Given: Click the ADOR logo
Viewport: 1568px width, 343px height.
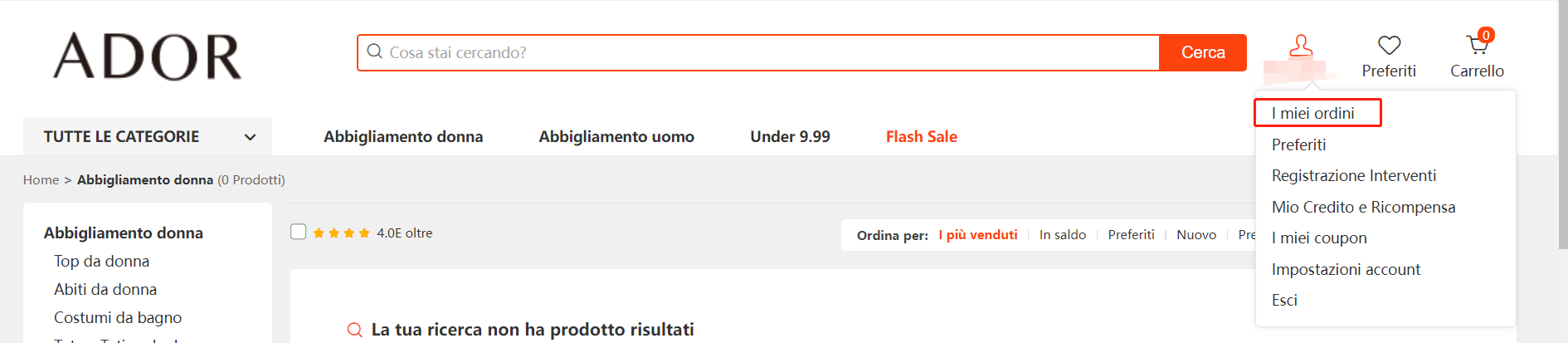Looking at the screenshot, I should (148, 56).
